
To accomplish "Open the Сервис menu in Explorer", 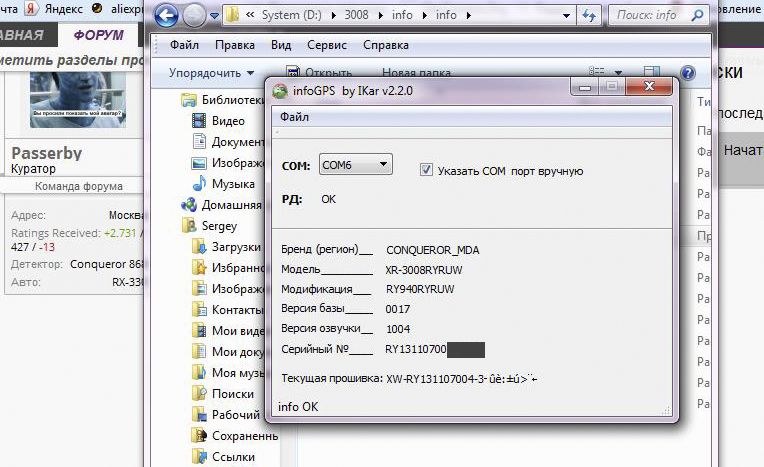I will coord(327,45).
